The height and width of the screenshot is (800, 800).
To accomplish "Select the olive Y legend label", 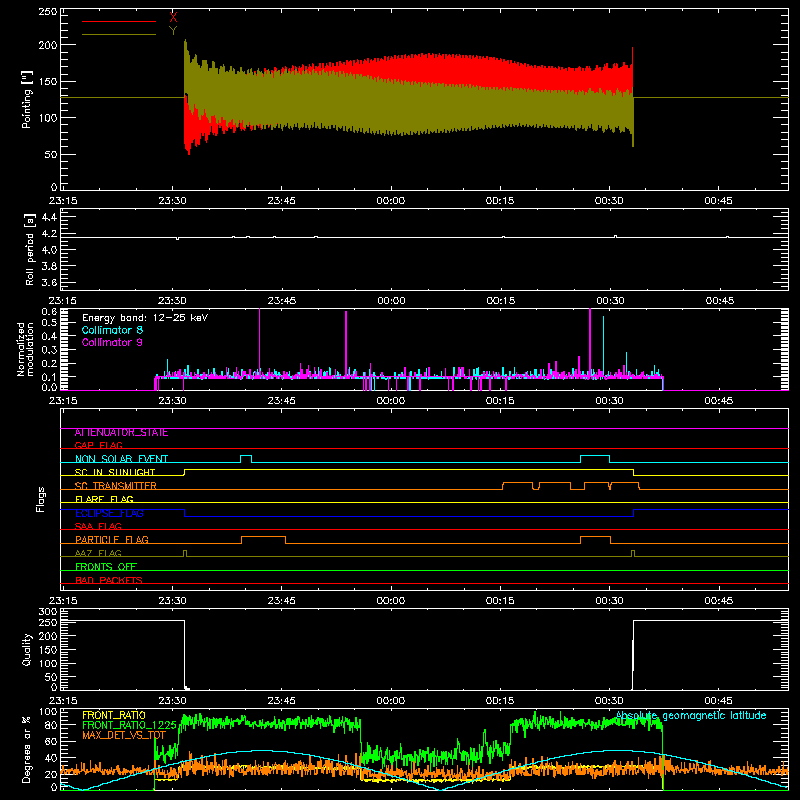I will (x=173, y=31).
